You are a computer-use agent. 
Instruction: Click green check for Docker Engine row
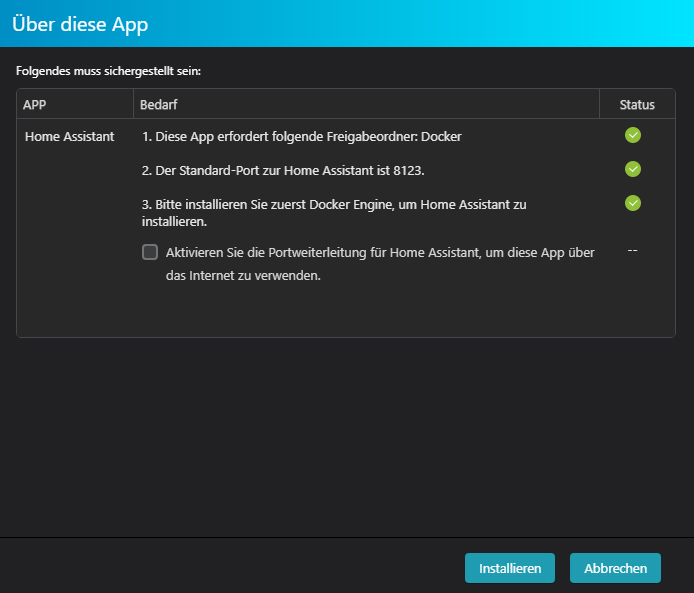coord(632,203)
